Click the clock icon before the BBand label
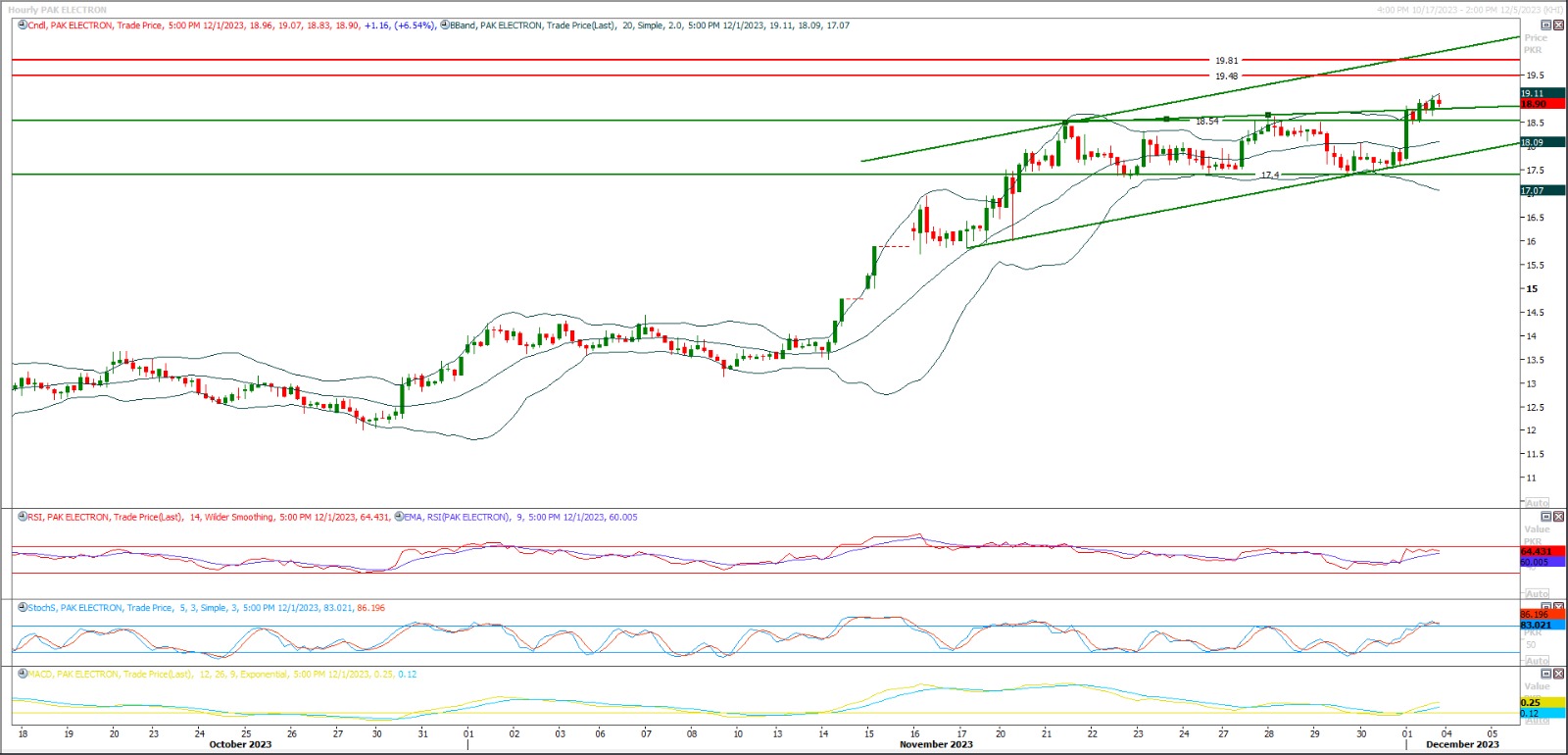1568x755 pixels. pyautogui.click(x=445, y=25)
